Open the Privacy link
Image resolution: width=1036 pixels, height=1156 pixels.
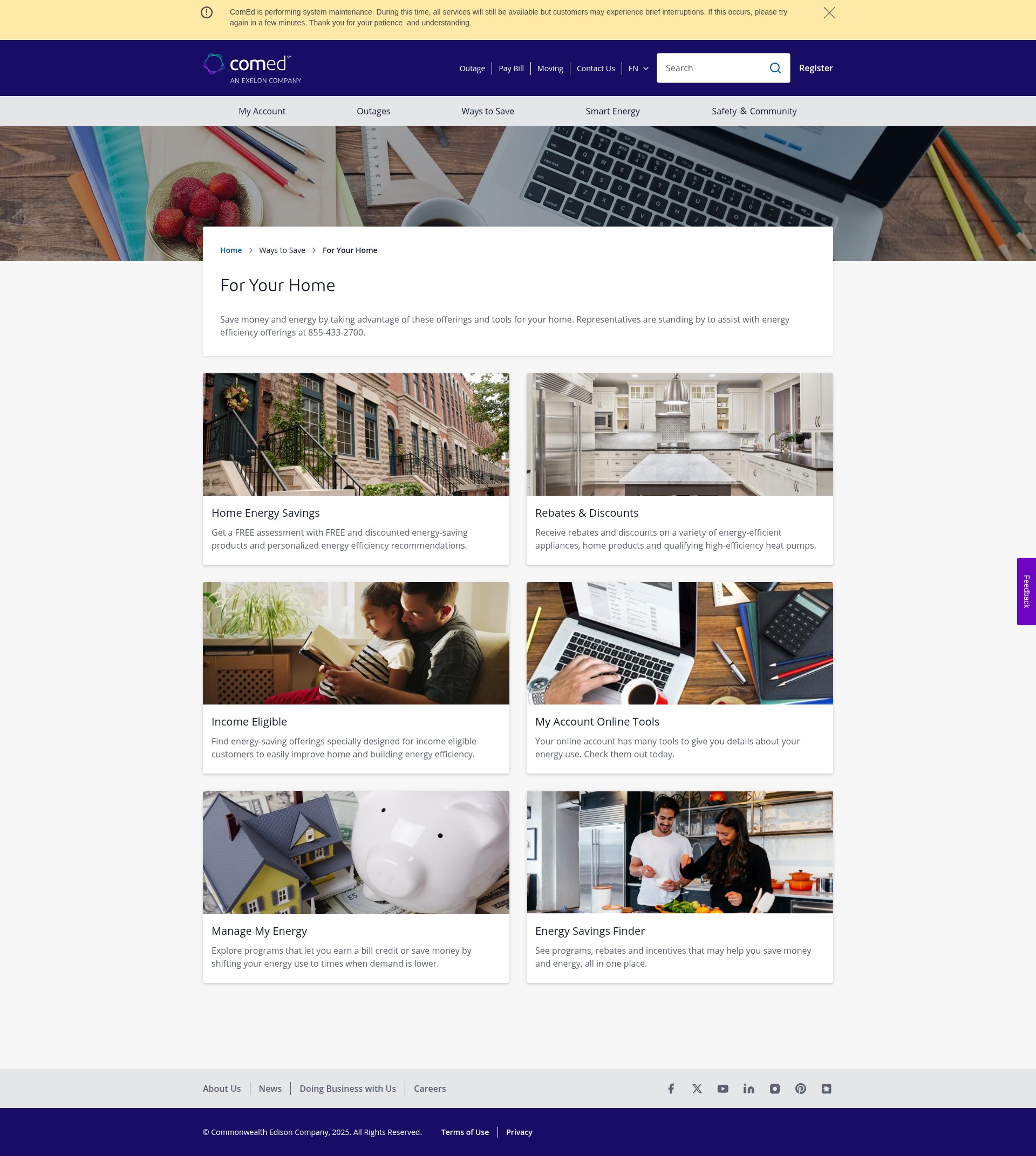click(519, 1132)
